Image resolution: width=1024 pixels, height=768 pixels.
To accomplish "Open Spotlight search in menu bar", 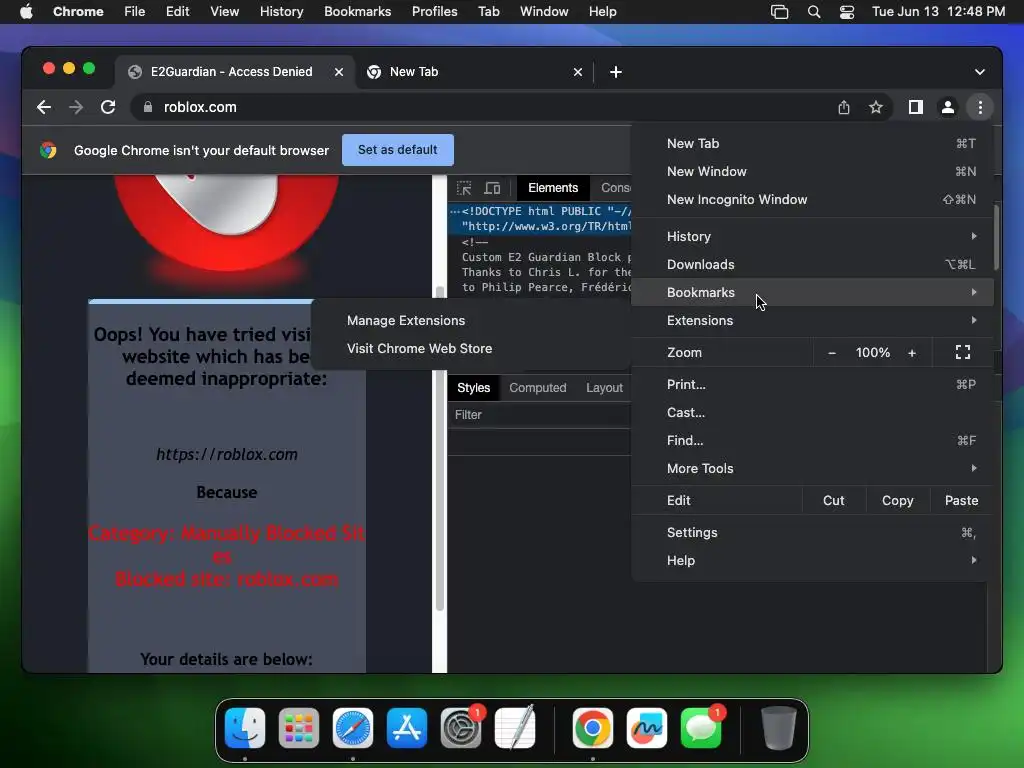I will click(x=814, y=12).
